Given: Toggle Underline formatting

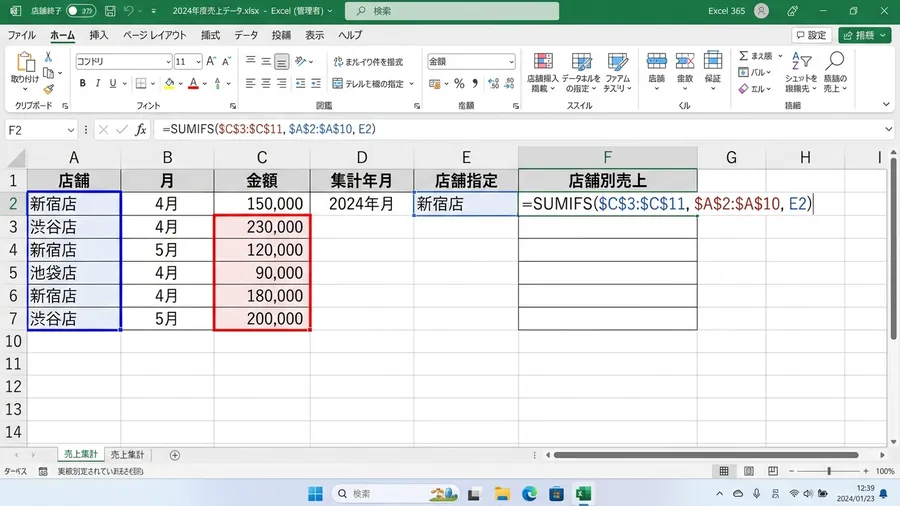Looking at the screenshot, I should click(x=113, y=84).
